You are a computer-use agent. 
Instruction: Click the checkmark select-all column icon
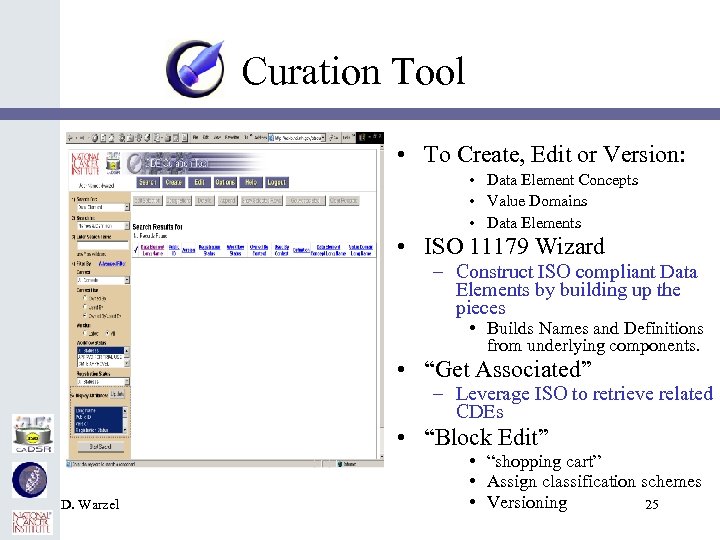136,250
